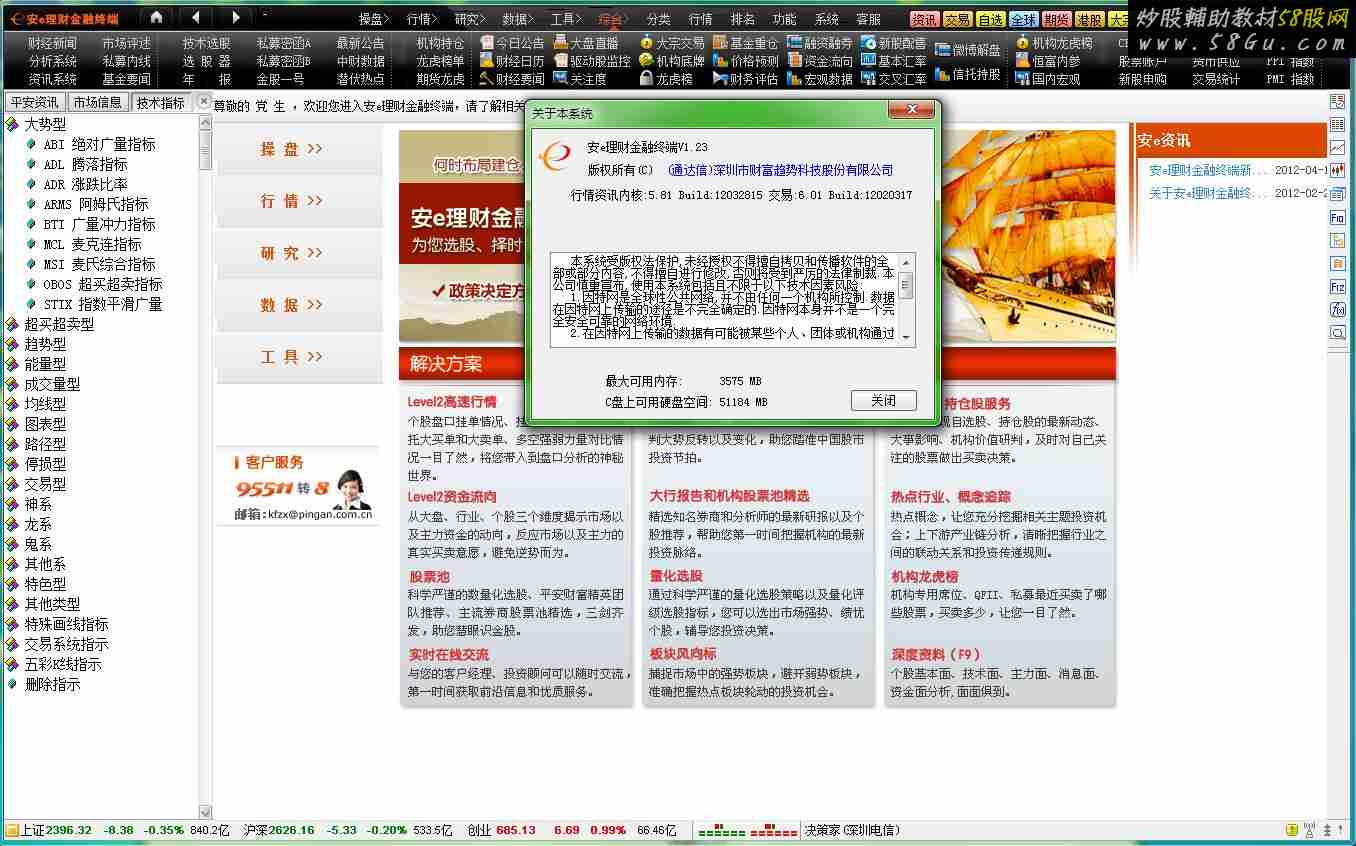Click the 资讯 quick button at top right
Image resolution: width=1356 pixels, height=846 pixels.
[924, 19]
